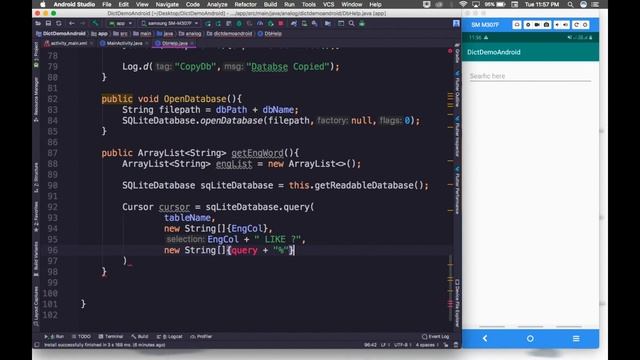Tap the phone Recents menu button

(x=576, y=338)
